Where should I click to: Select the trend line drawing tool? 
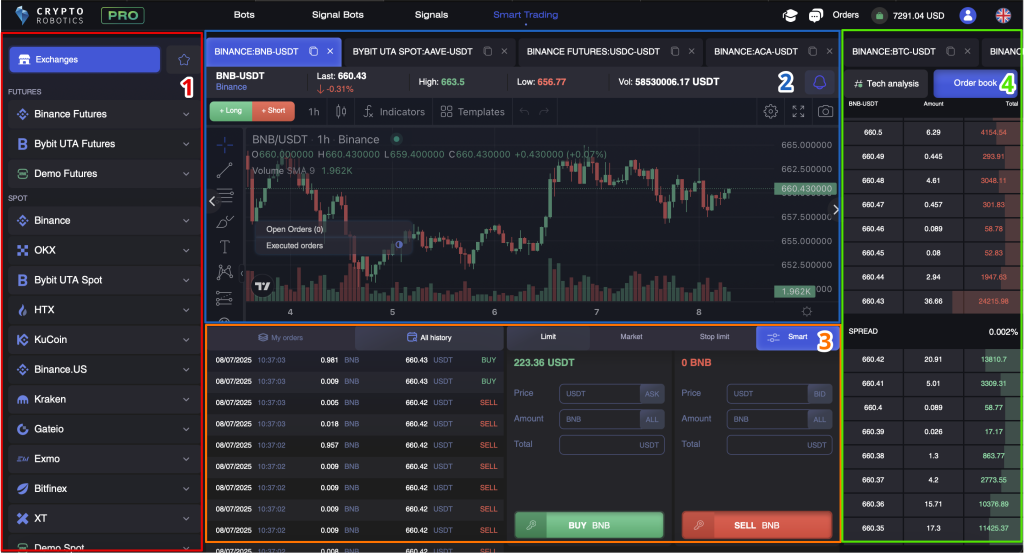point(225,170)
